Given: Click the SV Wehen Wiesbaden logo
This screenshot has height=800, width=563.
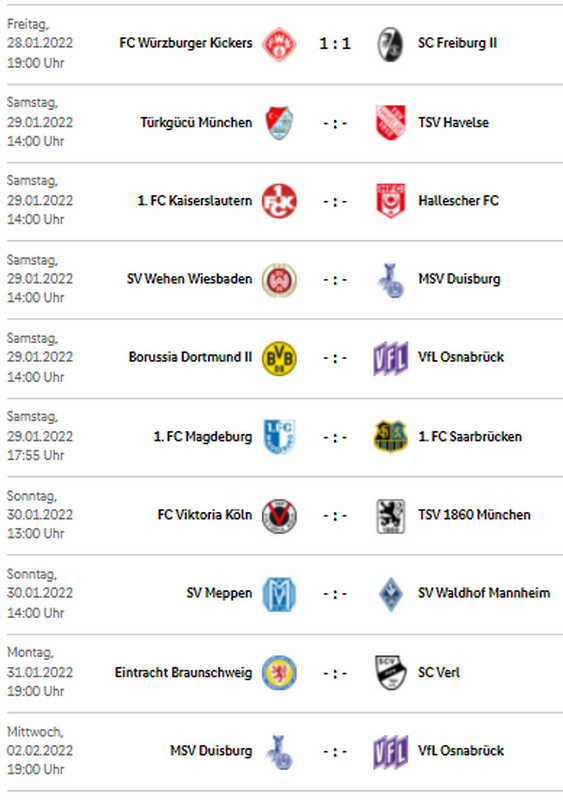Looking at the screenshot, I should (279, 280).
